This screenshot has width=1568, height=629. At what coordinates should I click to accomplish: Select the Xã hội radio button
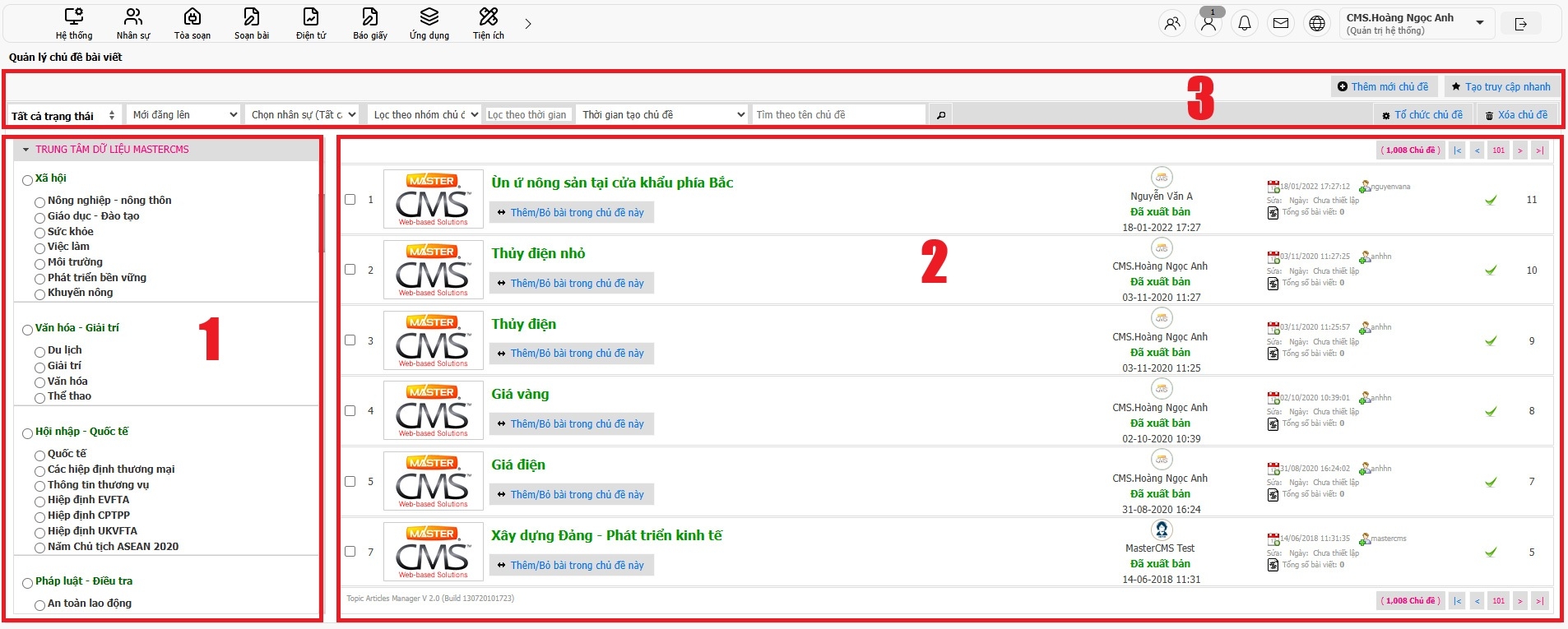coord(28,180)
